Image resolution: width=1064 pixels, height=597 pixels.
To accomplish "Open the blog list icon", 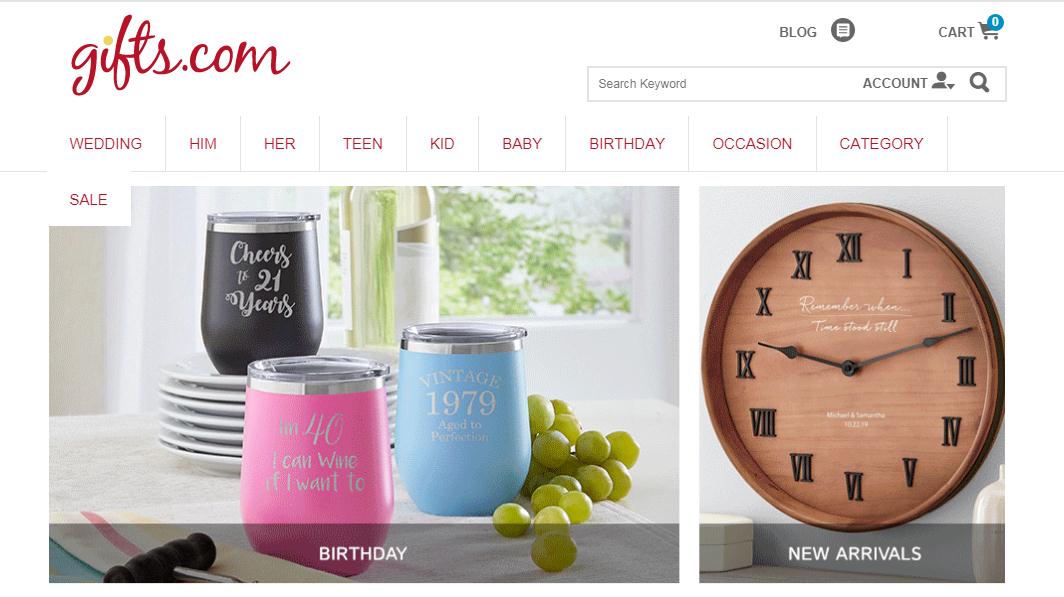I will point(843,31).
